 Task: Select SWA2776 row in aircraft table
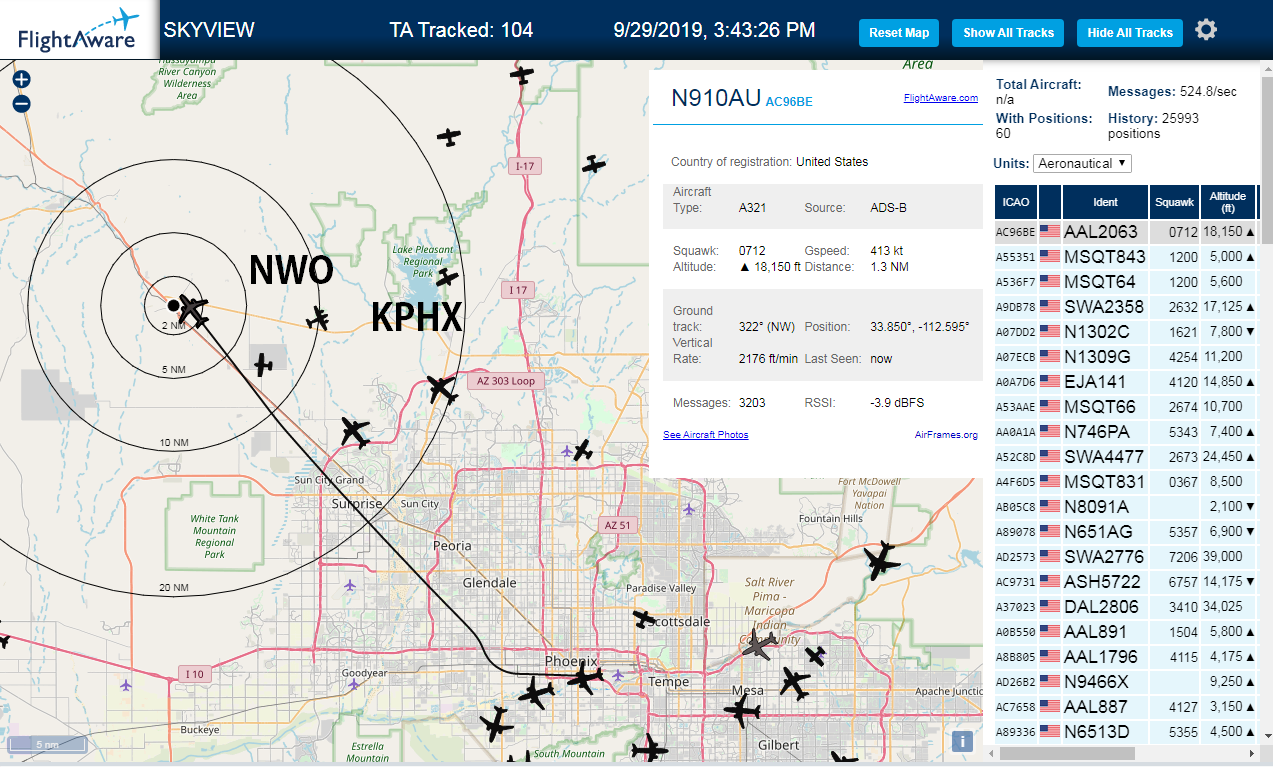[x=1125, y=556]
